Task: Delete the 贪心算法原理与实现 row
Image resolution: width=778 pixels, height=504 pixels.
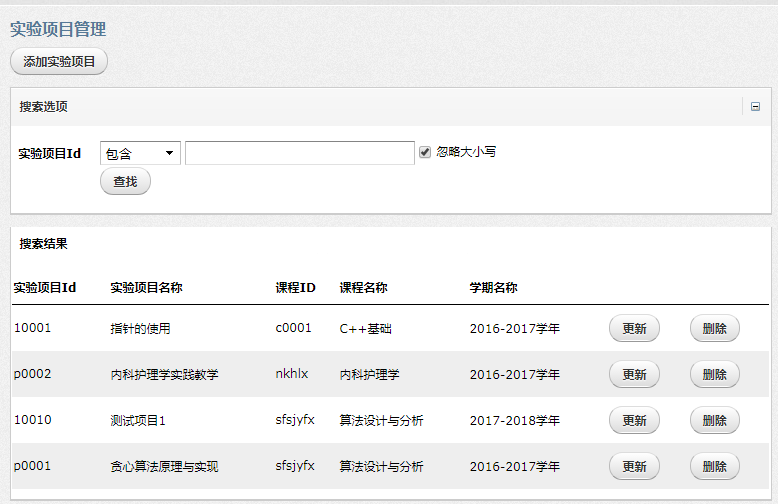Action: [714, 466]
